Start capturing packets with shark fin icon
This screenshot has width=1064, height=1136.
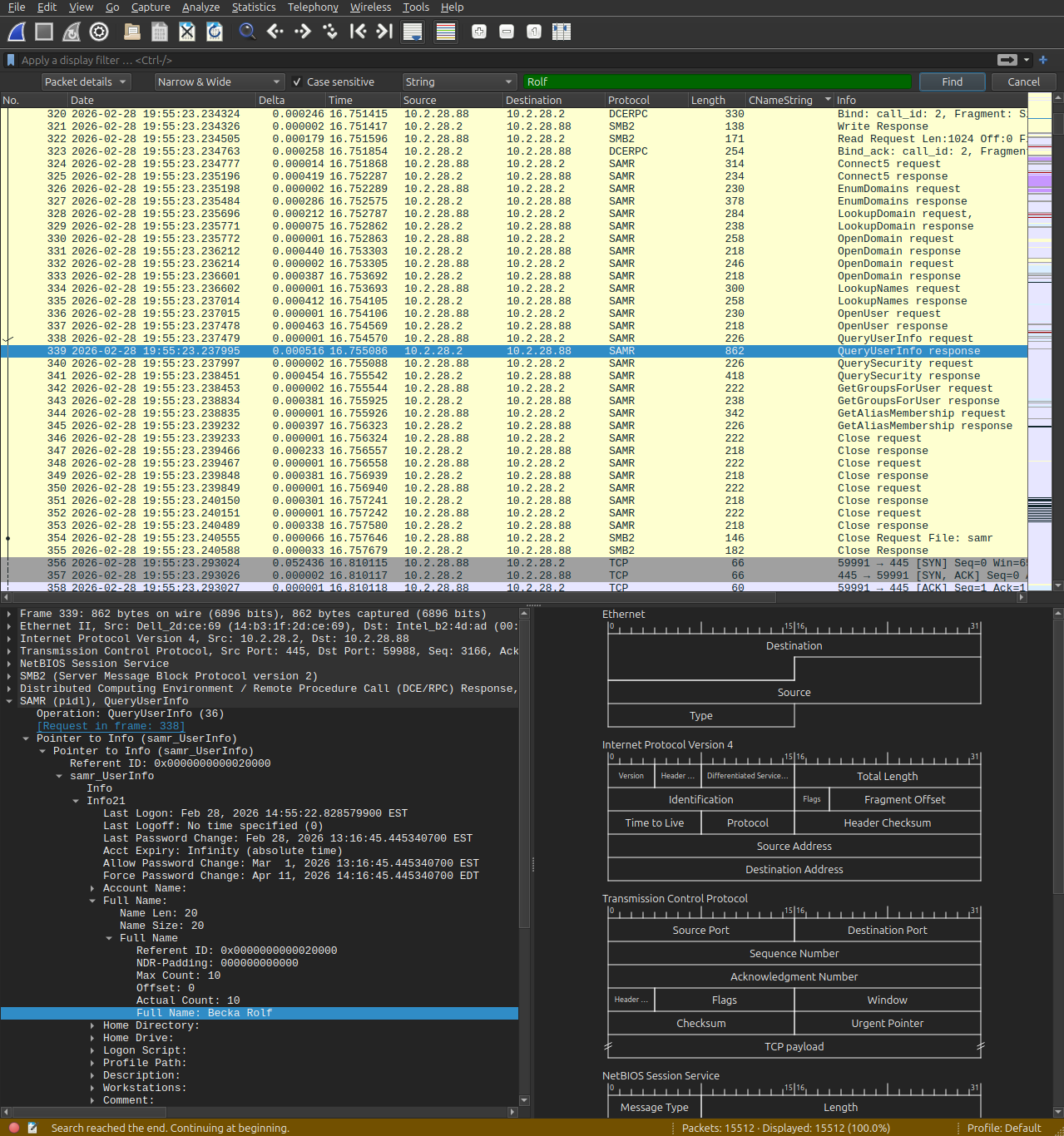click(17, 32)
